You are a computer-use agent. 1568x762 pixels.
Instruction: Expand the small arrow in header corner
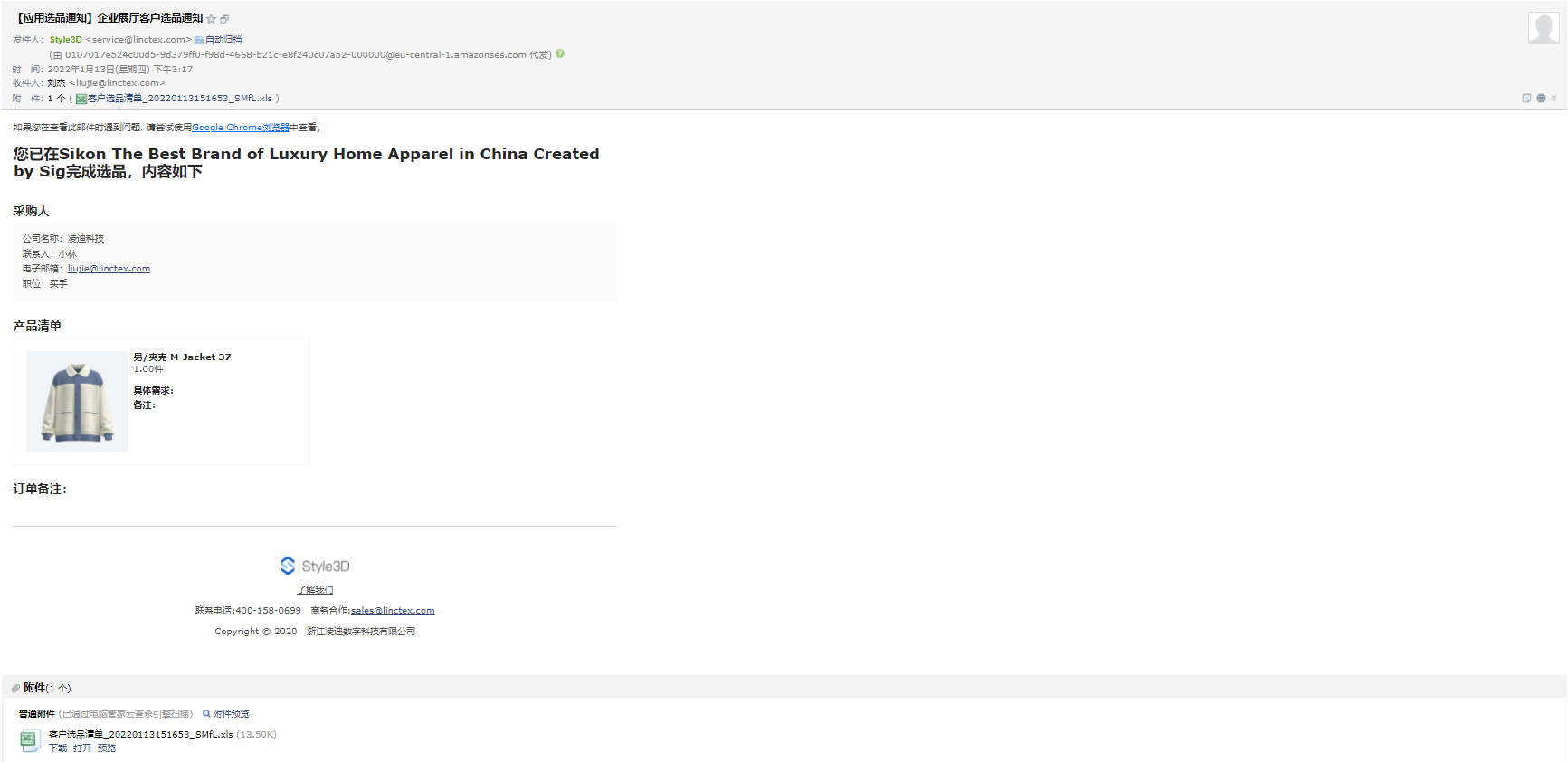click(x=1554, y=98)
